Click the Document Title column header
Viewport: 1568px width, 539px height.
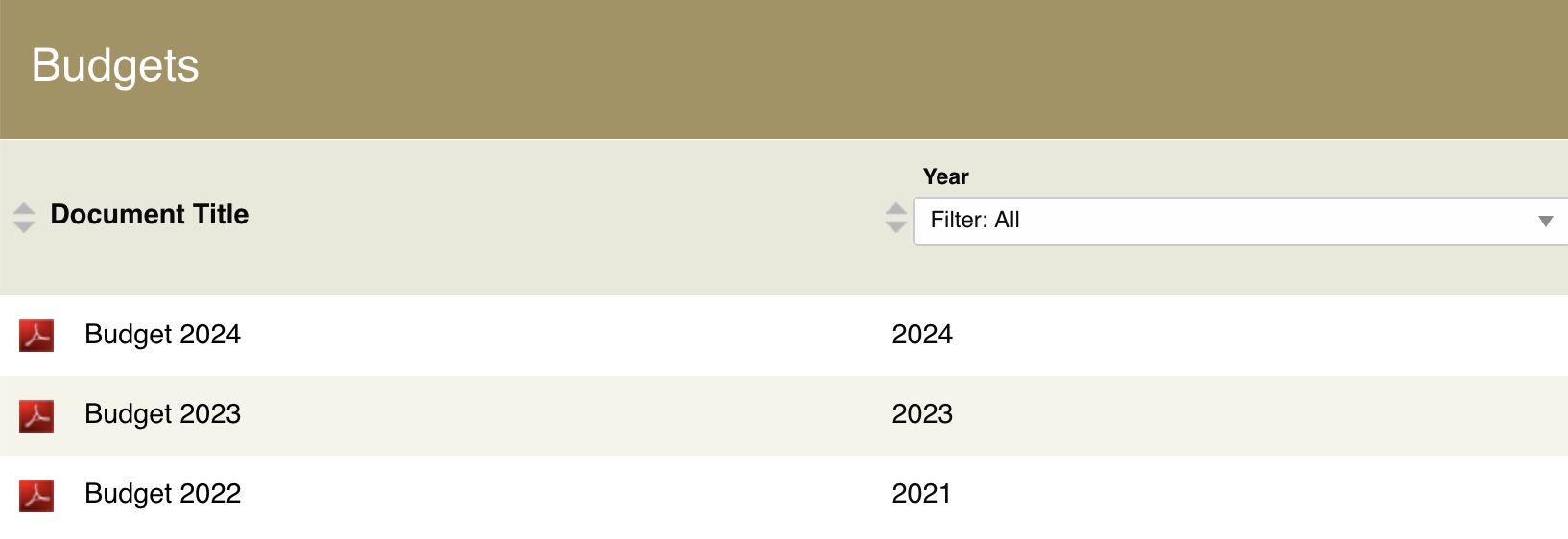coord(150,214)
